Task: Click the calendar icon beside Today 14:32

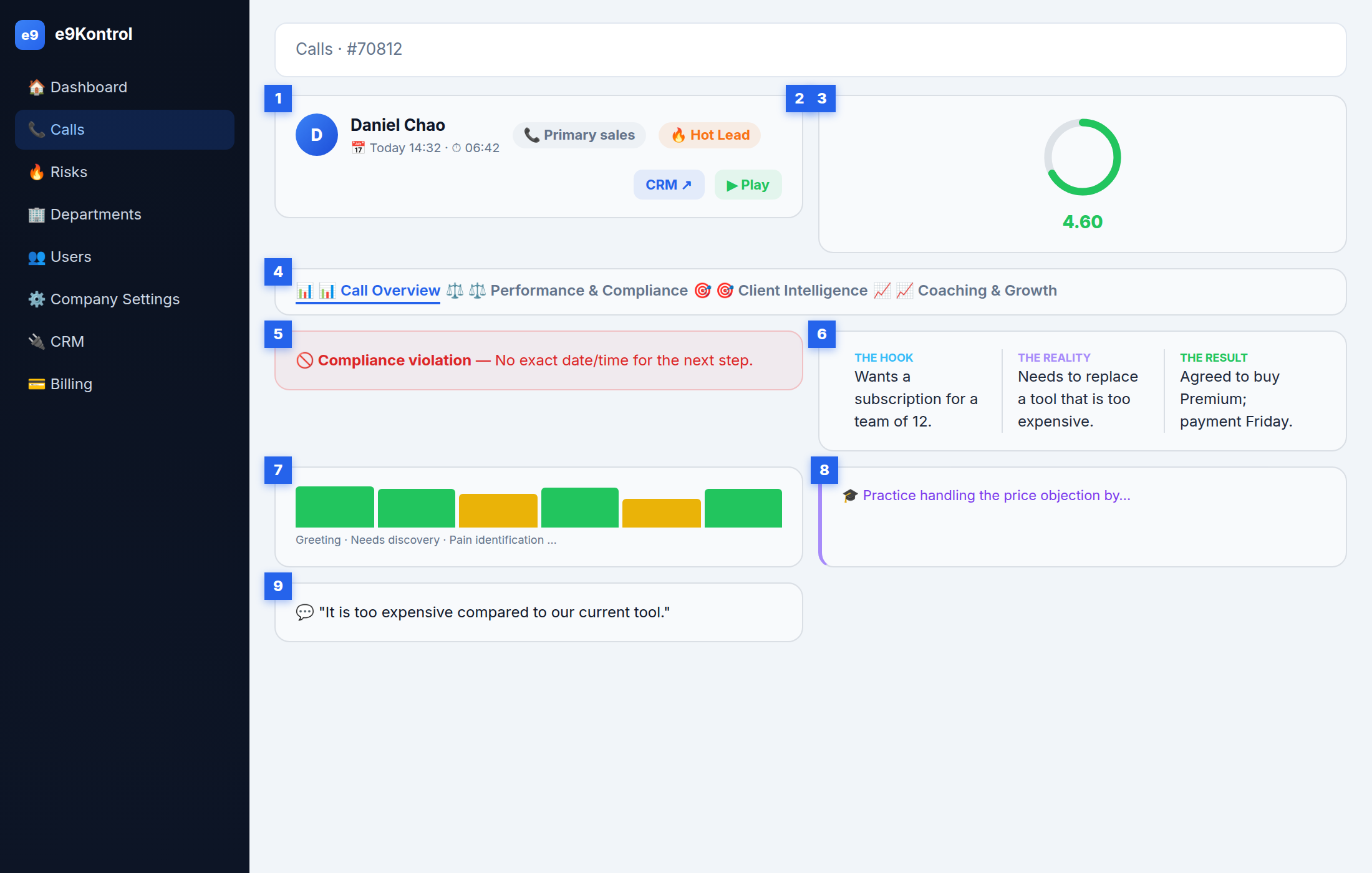Action: (358, 148)
